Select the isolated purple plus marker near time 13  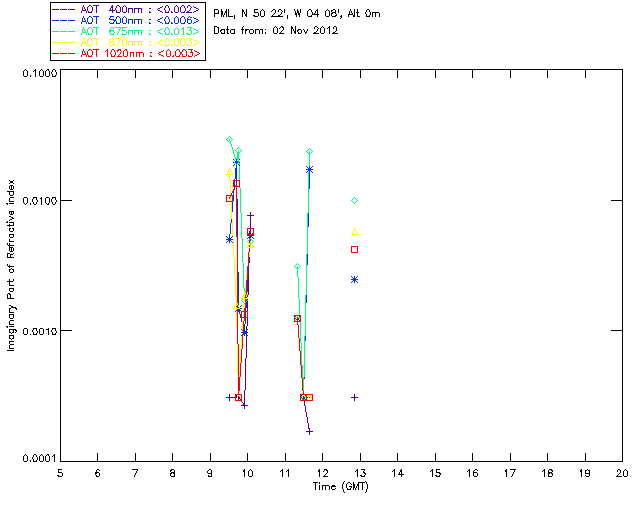355,397
